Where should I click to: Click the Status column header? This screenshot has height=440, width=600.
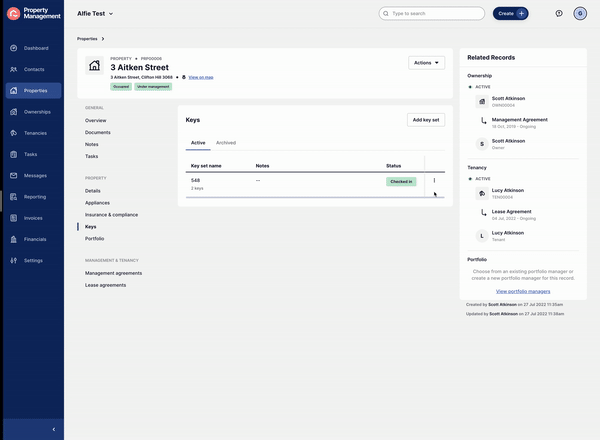[x=393, y=166]
